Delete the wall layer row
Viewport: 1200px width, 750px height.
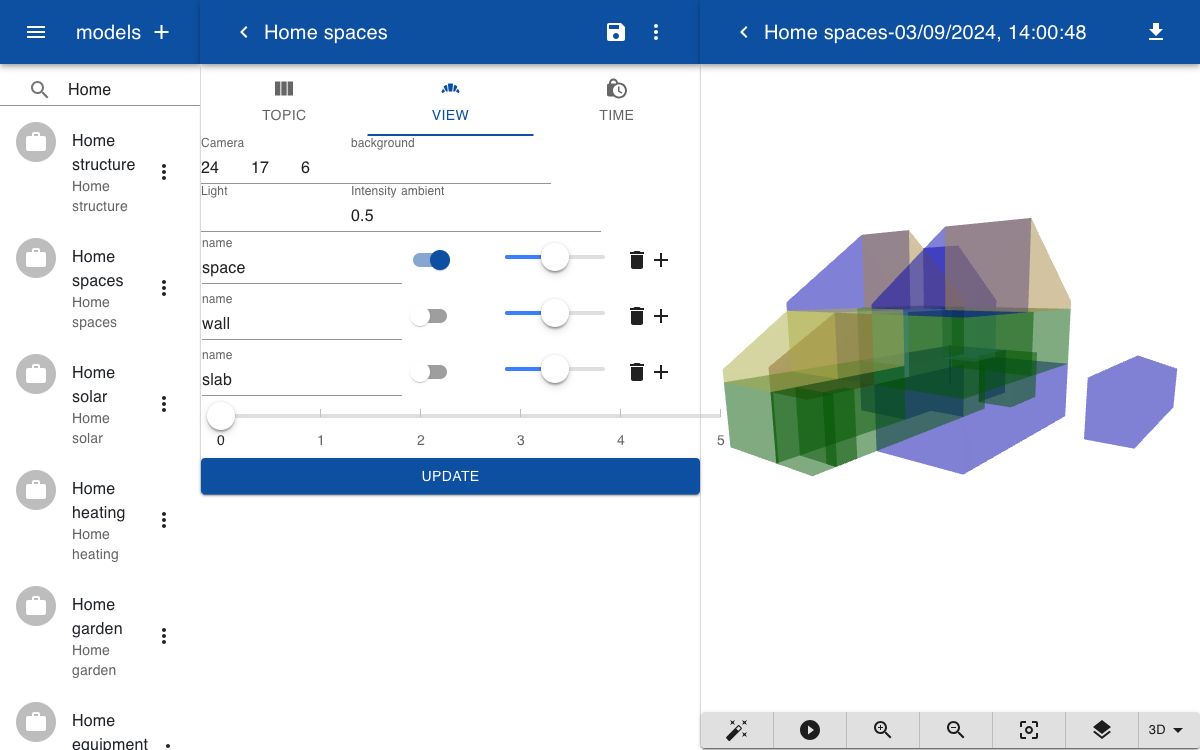(x=637, y=316)
